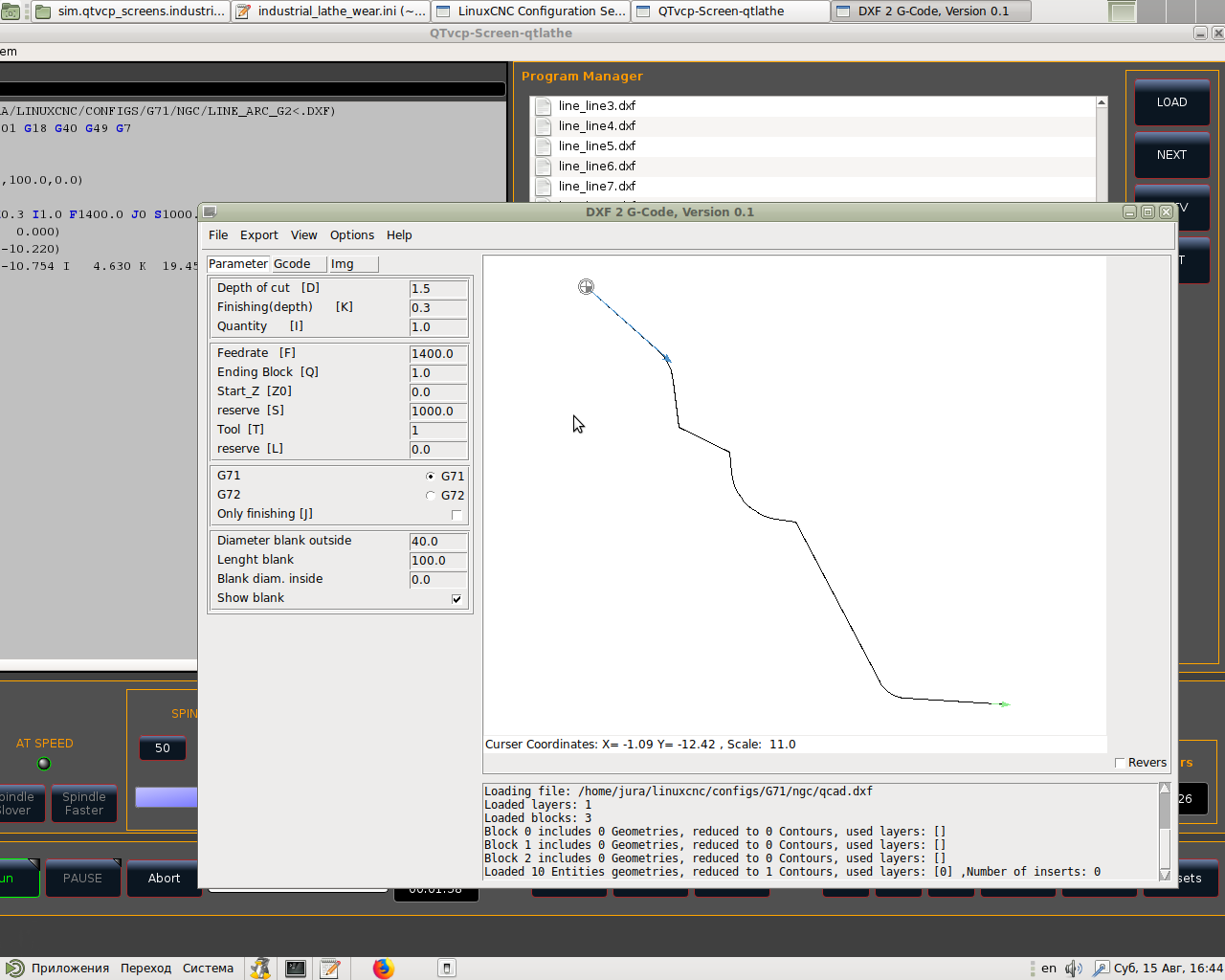Viewport: 1225px width, 980px height.
Task: Click the Abort button in qtlathe
Action: (x=164, y=879)
